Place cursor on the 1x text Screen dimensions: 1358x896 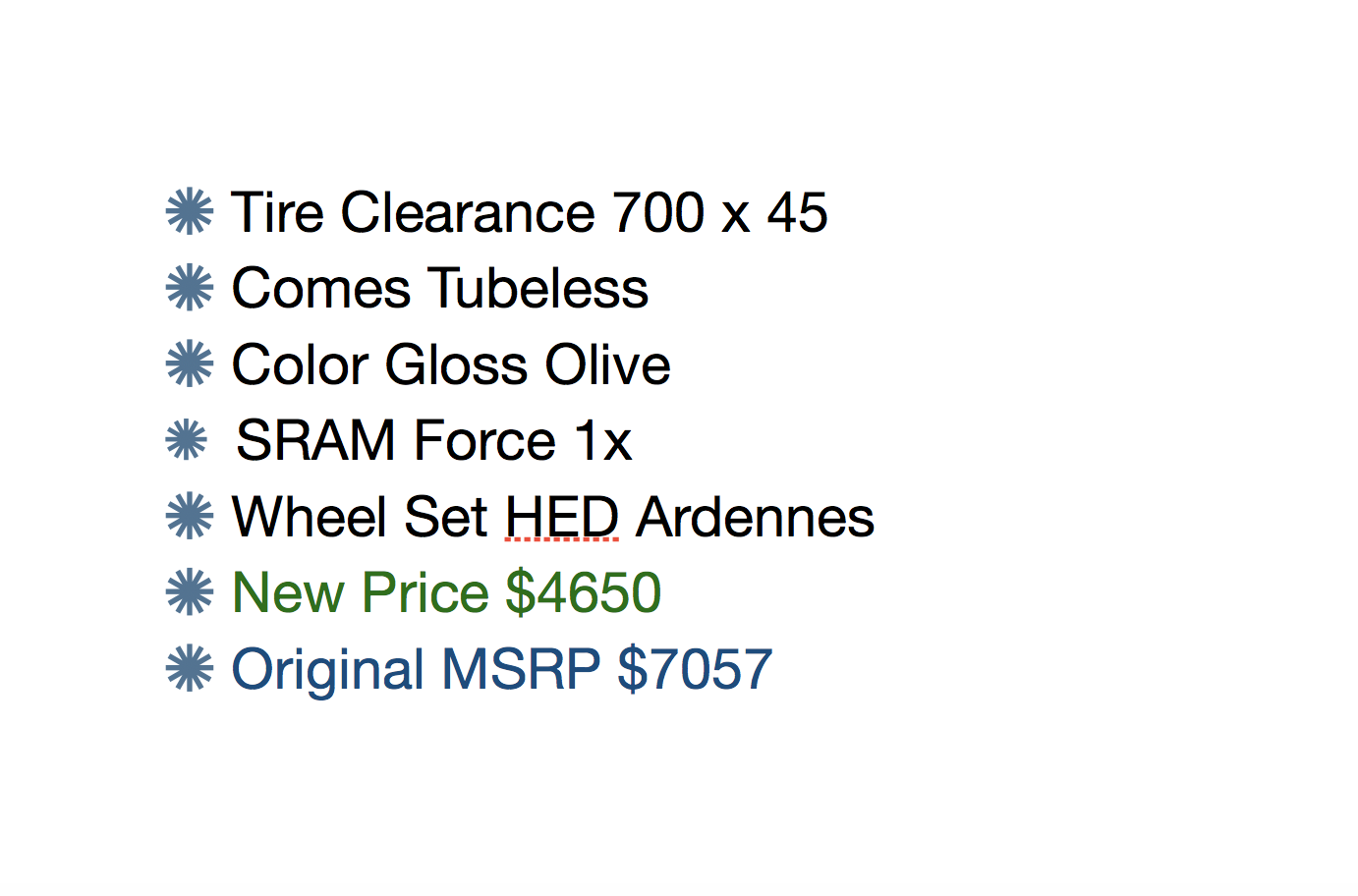(x=602, y=441)
